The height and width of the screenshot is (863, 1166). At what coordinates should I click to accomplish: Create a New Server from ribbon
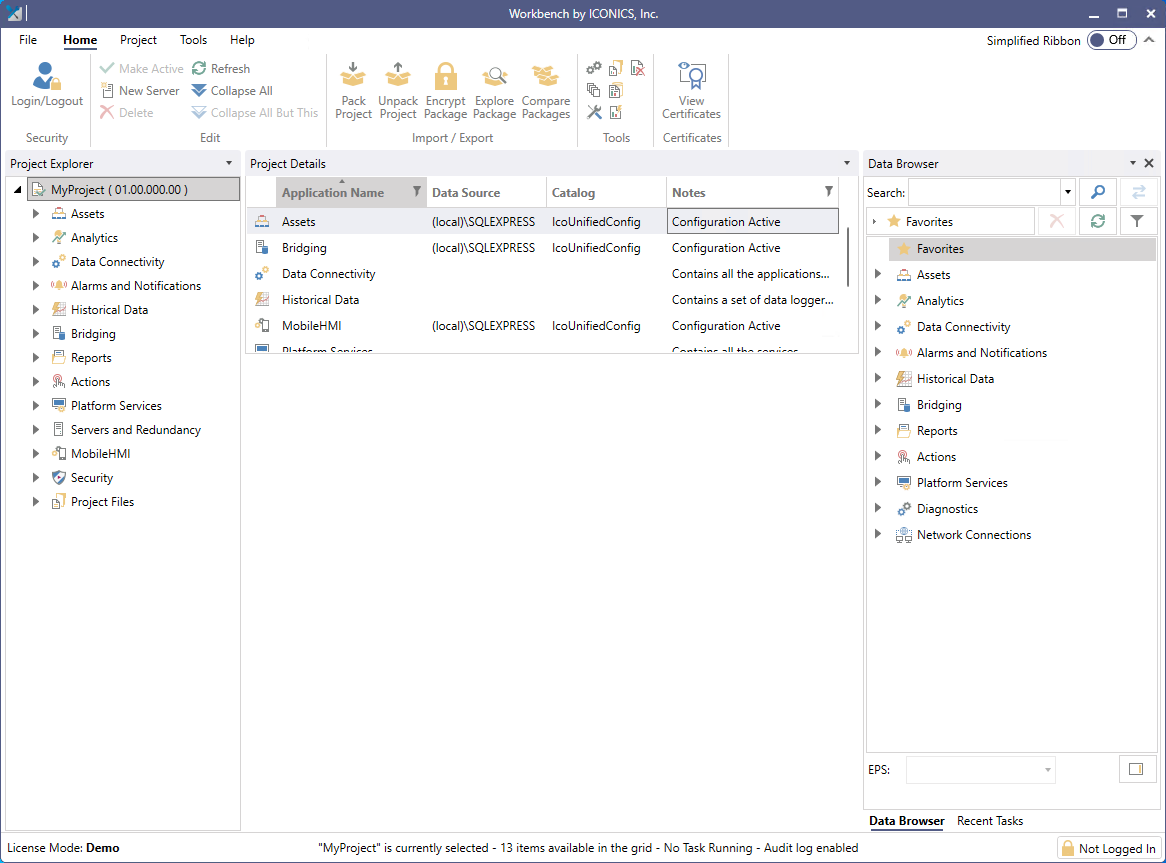pyautogui.click(x=140, y=91)
